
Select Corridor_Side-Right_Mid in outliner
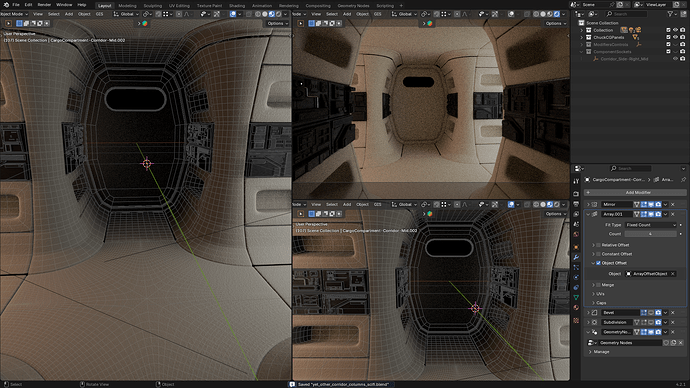[x=624, y=59]
